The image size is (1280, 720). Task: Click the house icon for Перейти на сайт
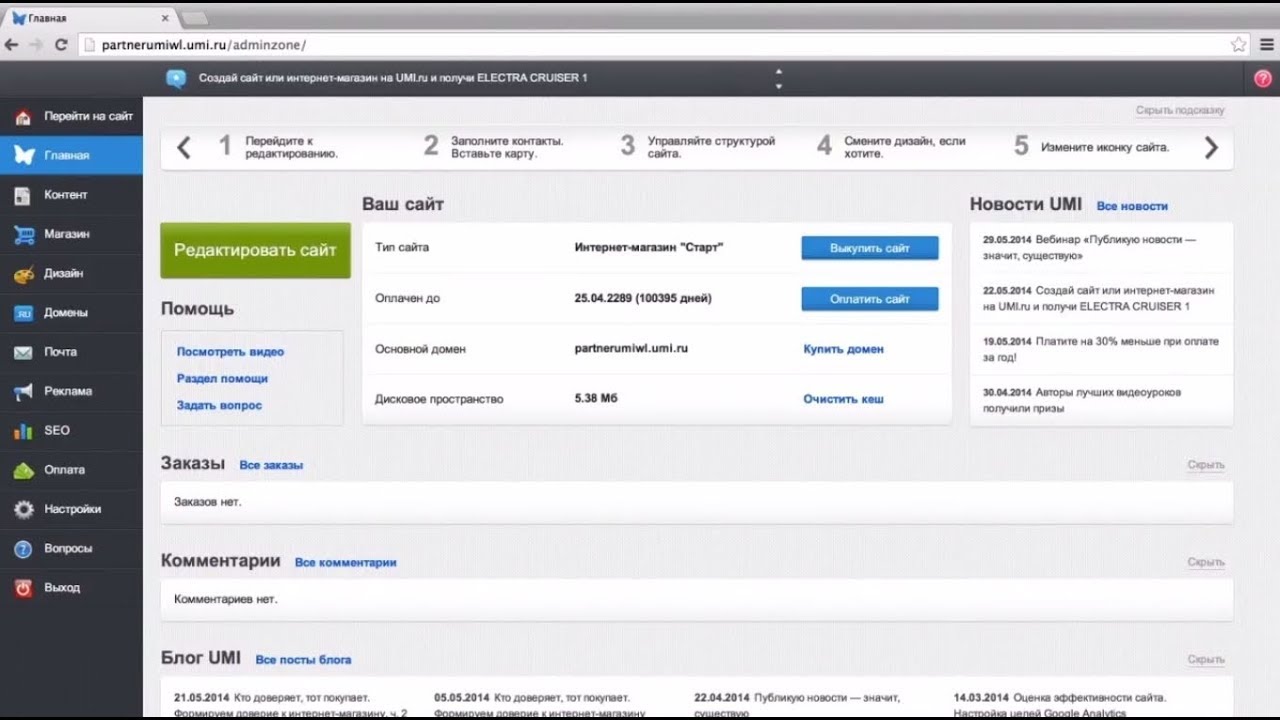pos(23,117)
